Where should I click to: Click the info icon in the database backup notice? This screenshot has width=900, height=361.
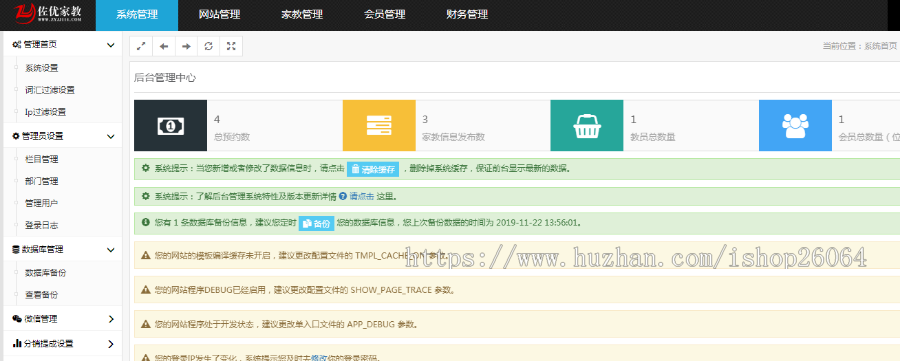[145, 223]
